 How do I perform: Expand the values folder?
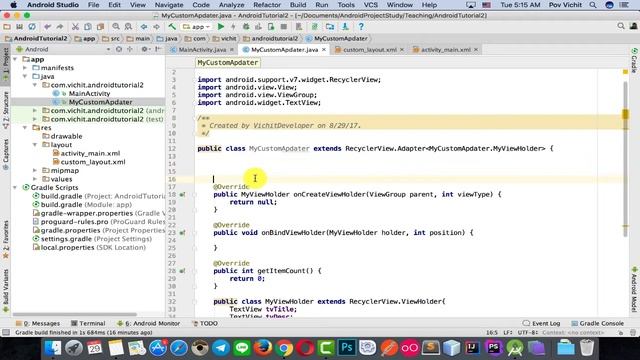(35, 179)
